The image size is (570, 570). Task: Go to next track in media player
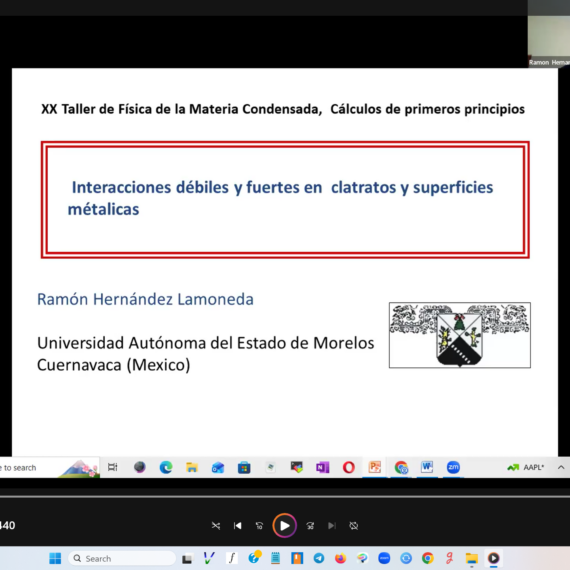click(x=332, y=526)
